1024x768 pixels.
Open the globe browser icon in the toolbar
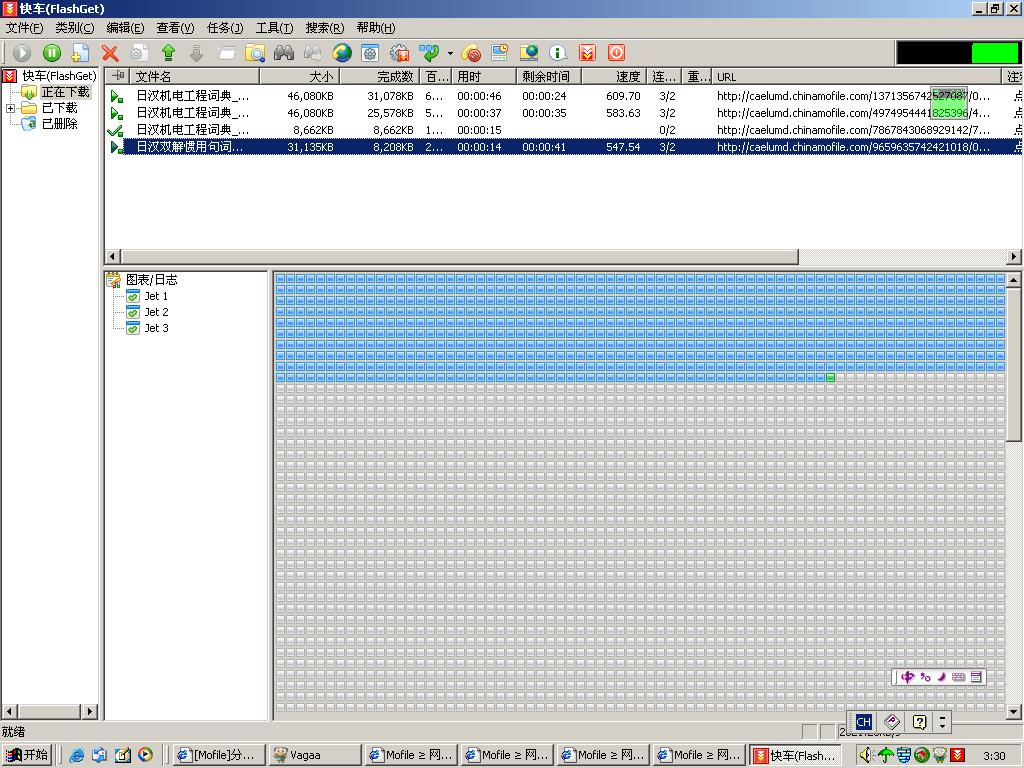point(342,53)
